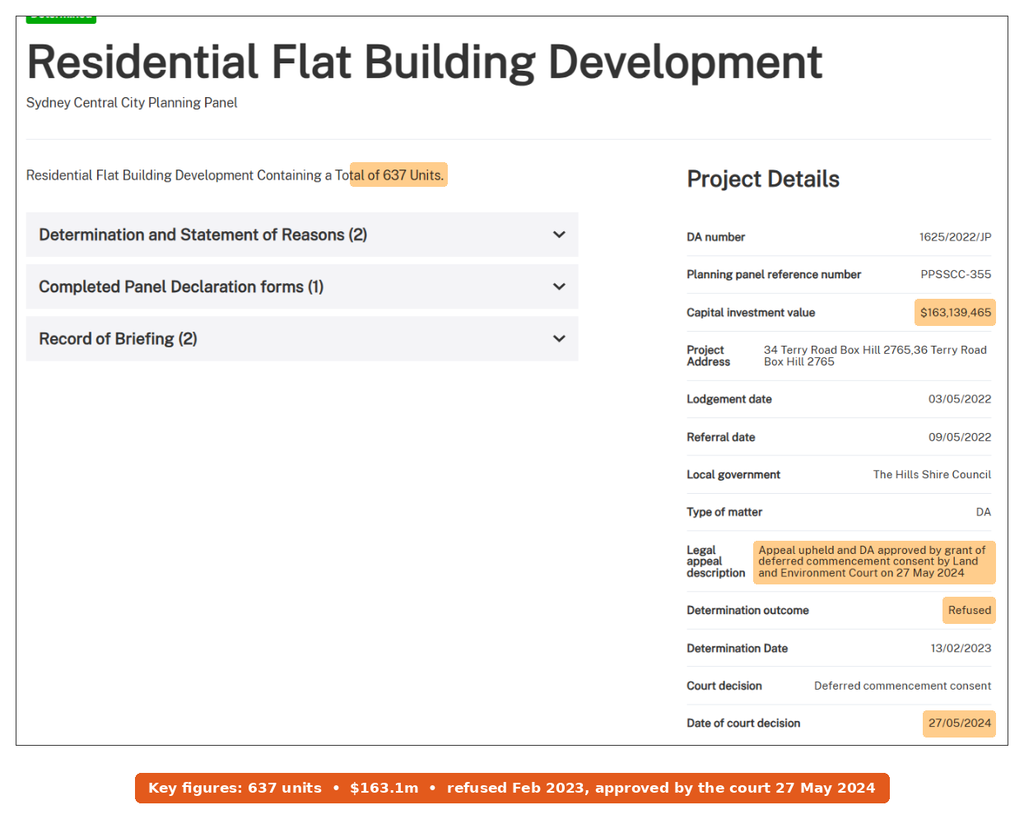Click the Local government label
This screenshot has width=1024, height=819.
click(733, 475)
